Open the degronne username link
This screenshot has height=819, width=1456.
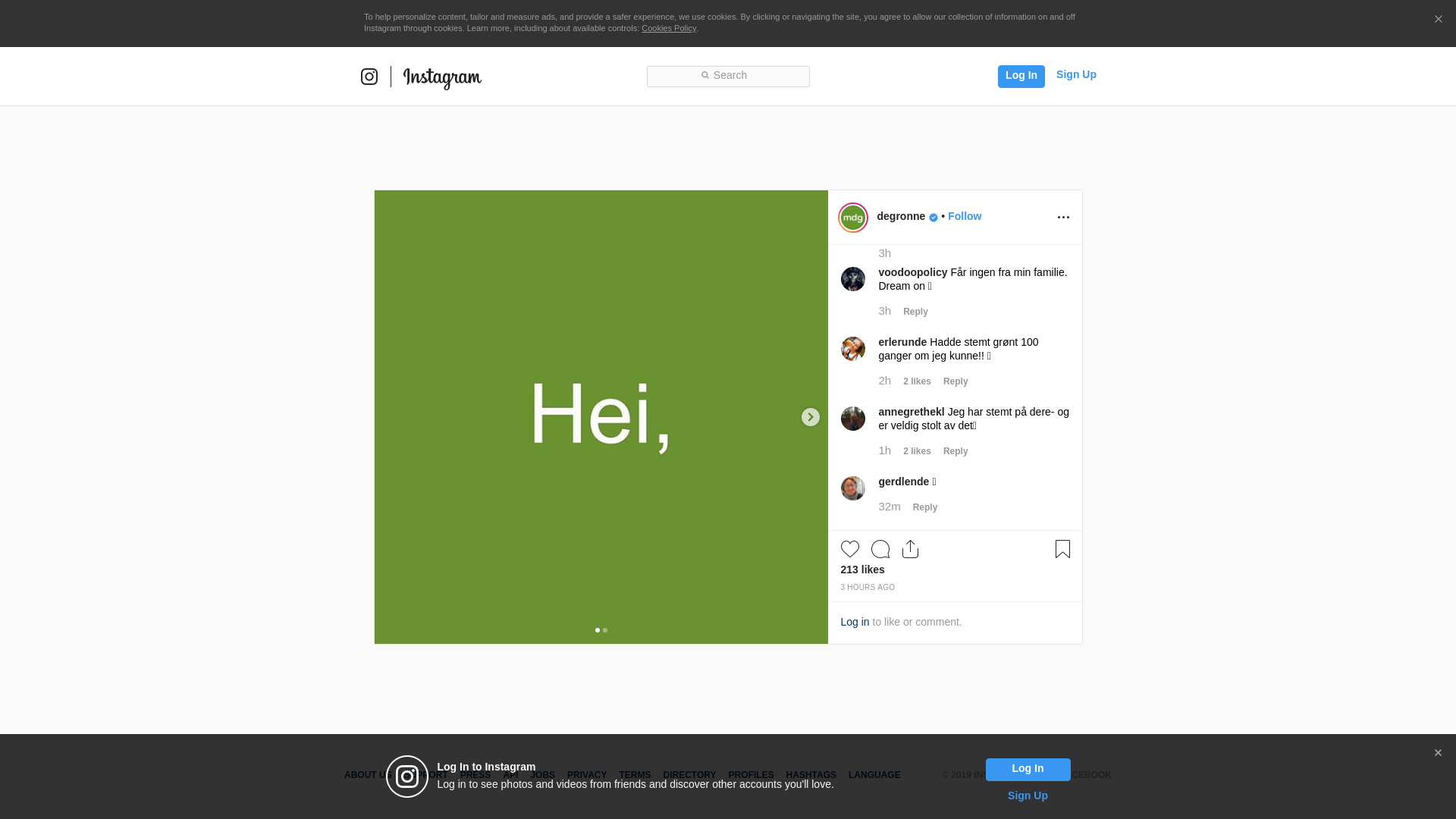coord(901,216)
